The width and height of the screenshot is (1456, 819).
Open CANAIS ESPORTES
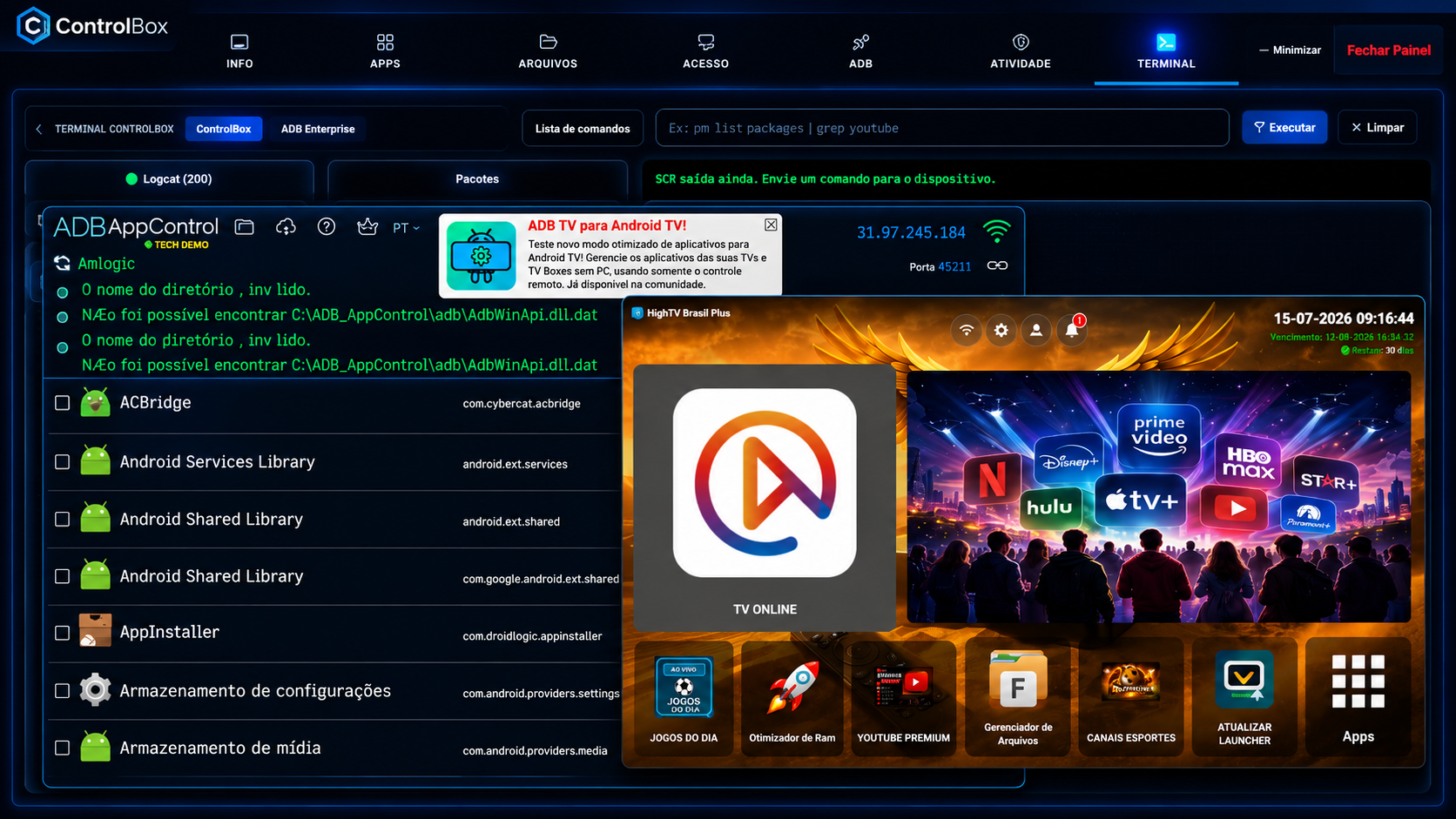1131,698
